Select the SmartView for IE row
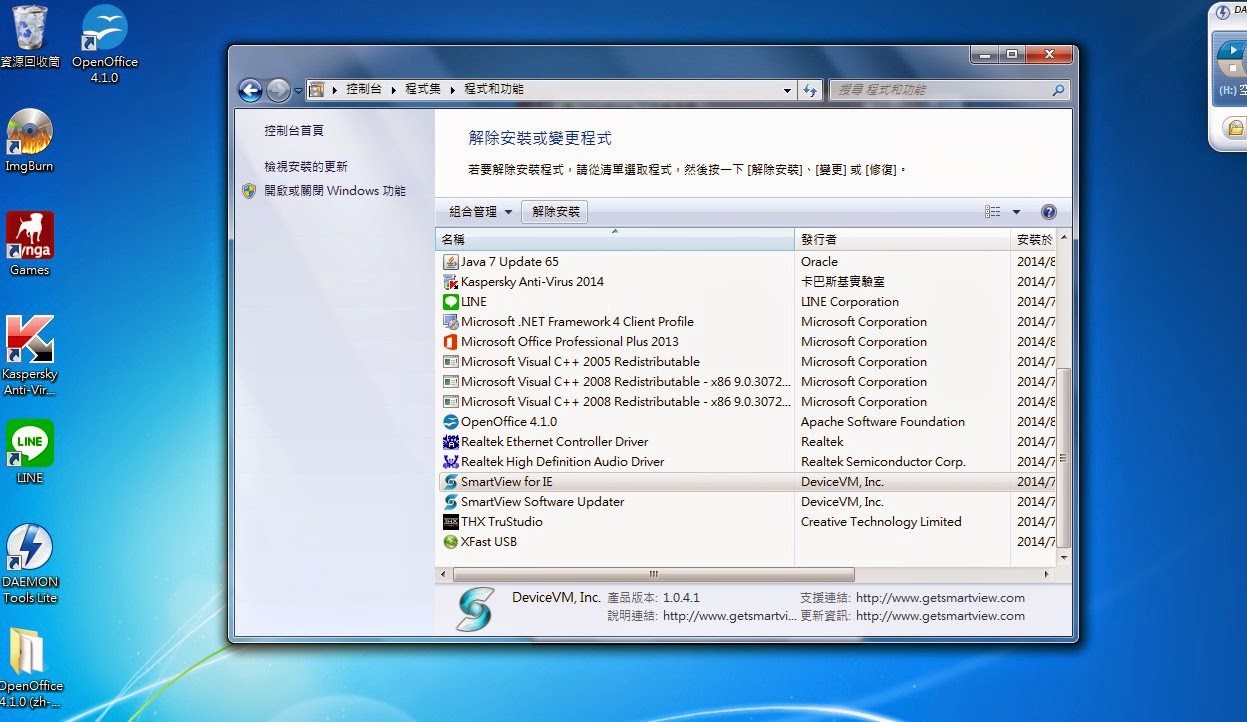The image size is (1247, 722). coord(746,482)
